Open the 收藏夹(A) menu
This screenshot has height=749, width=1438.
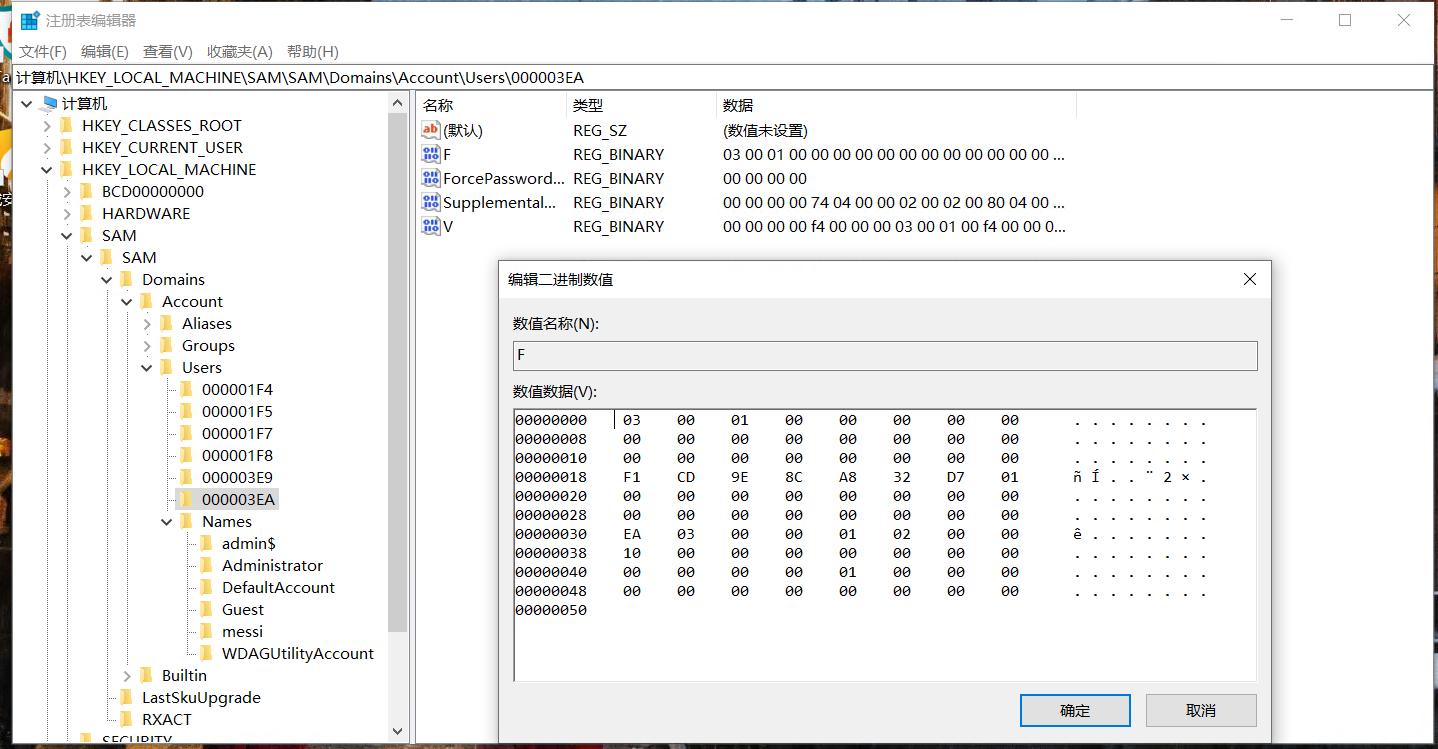tap(240, 51)
